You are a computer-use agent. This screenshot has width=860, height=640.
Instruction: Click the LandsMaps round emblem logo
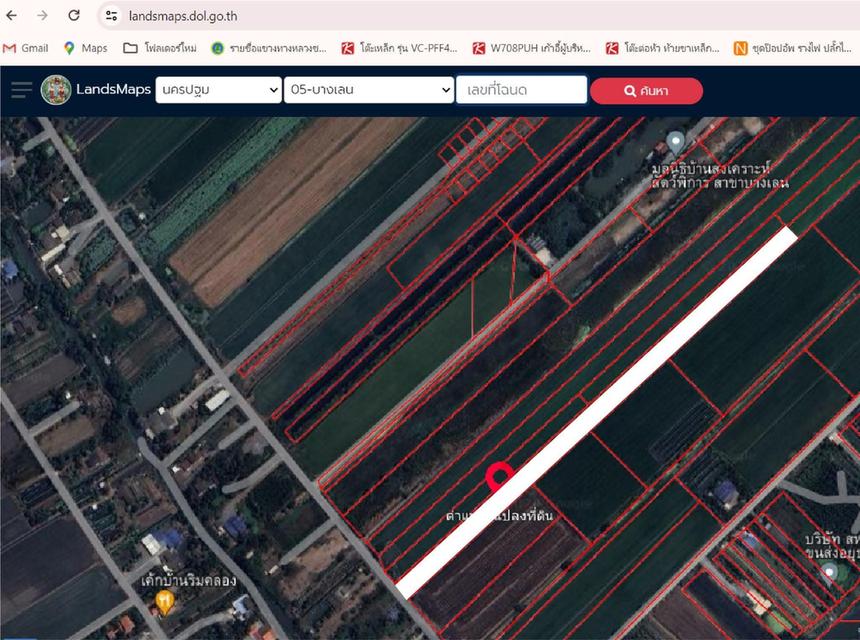pos(56,90)
